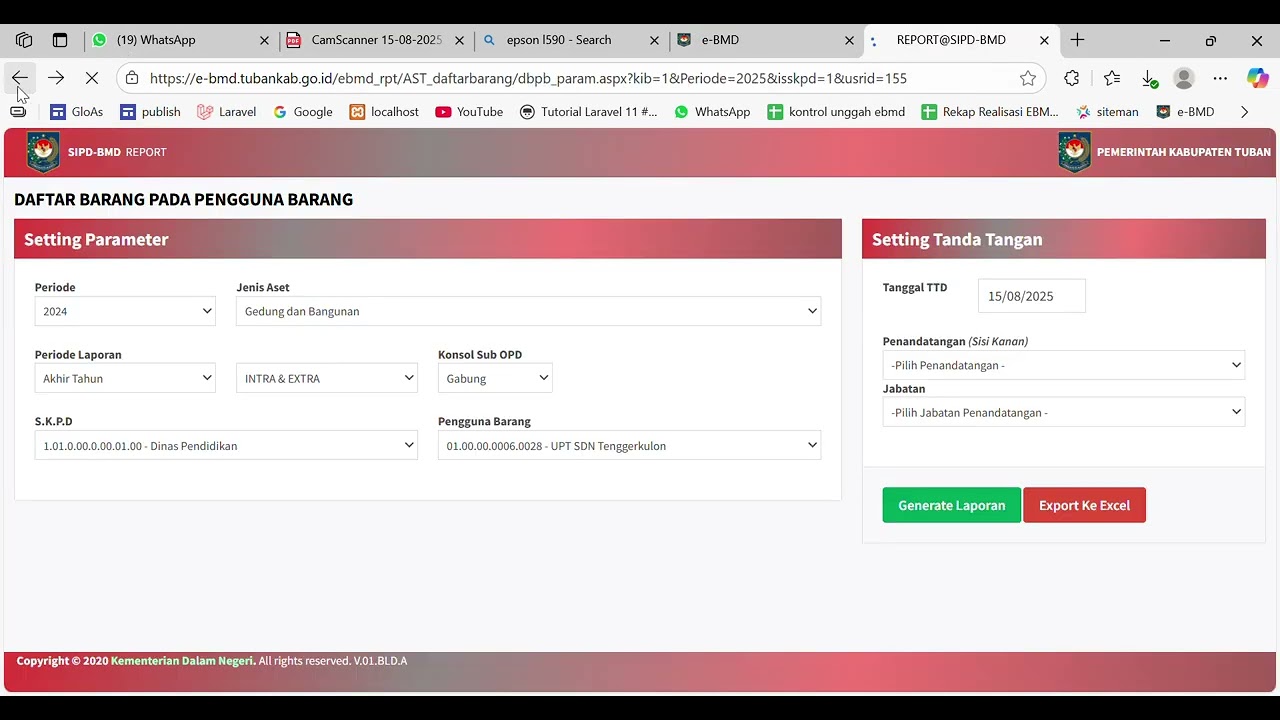
Task: Click the SIPD-BMD logo in header
Action: click(43, 152)
